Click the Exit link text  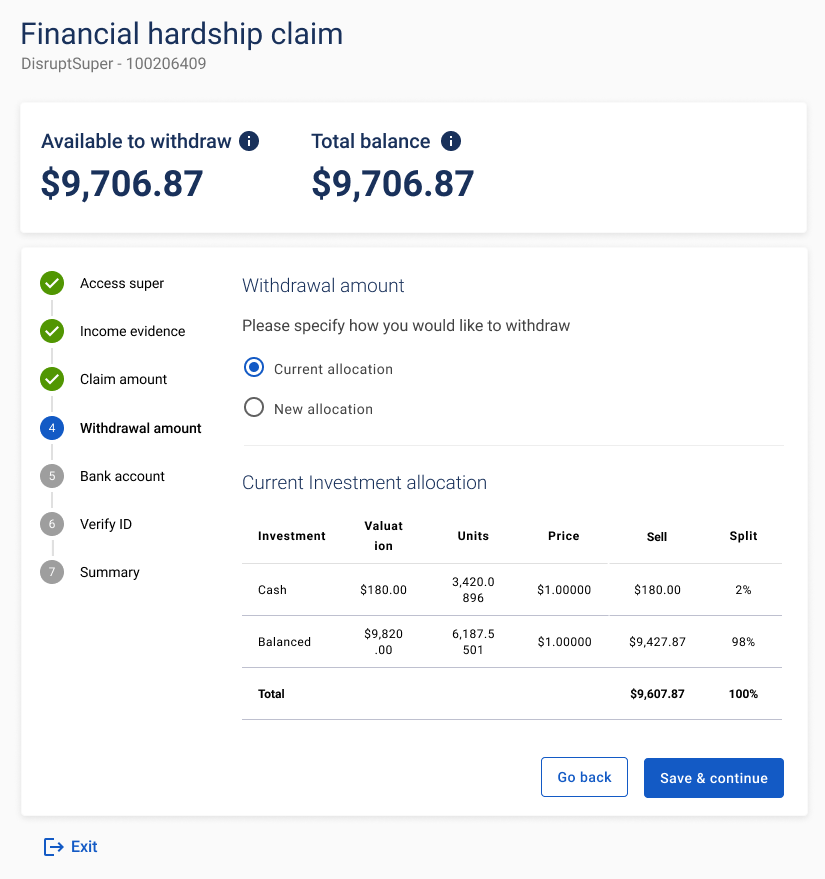pos(84,846)
